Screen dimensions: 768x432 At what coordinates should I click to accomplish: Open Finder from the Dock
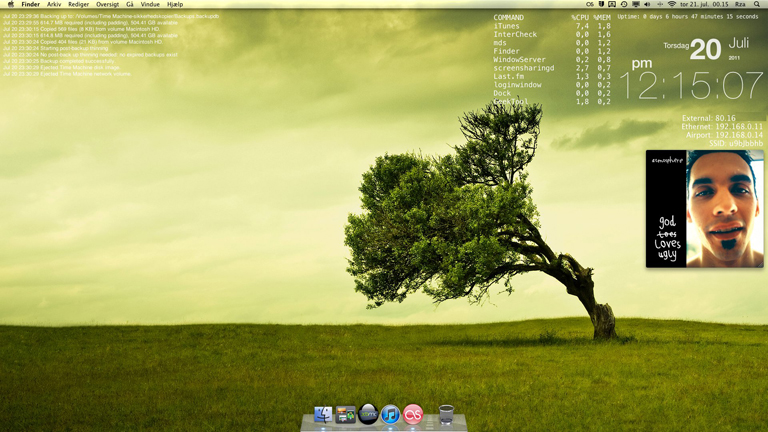pyautogui.click(x=323, y=414)
